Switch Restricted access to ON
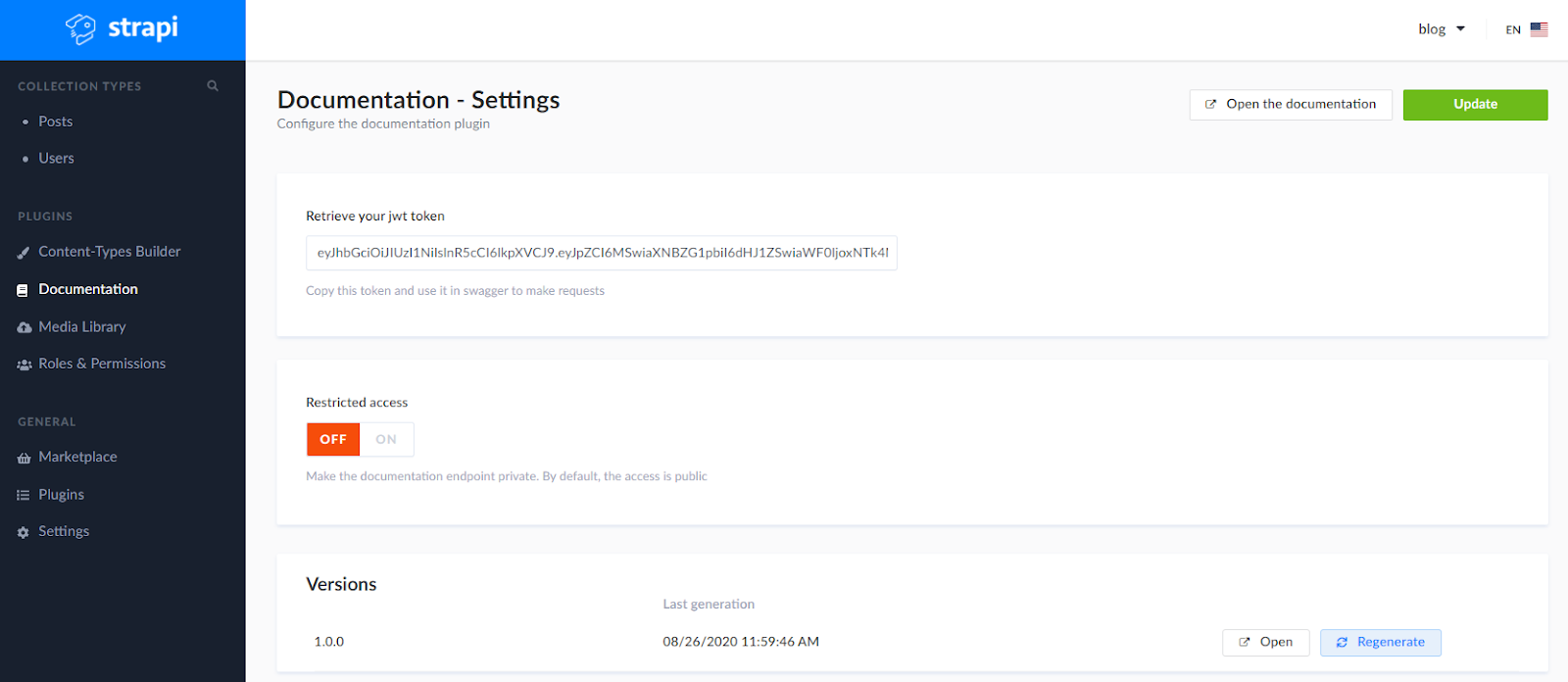Viewport: 1568px width, 682px height. pos(386,439)
